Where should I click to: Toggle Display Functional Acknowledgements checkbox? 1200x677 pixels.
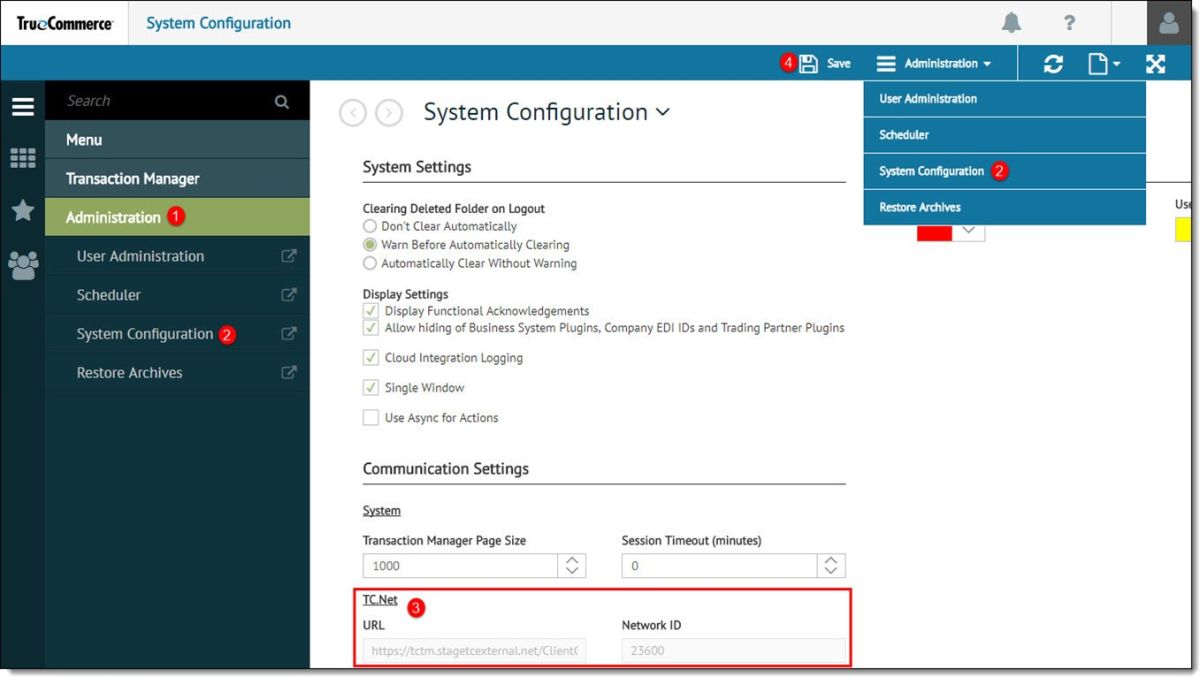(x=371, y=311)
